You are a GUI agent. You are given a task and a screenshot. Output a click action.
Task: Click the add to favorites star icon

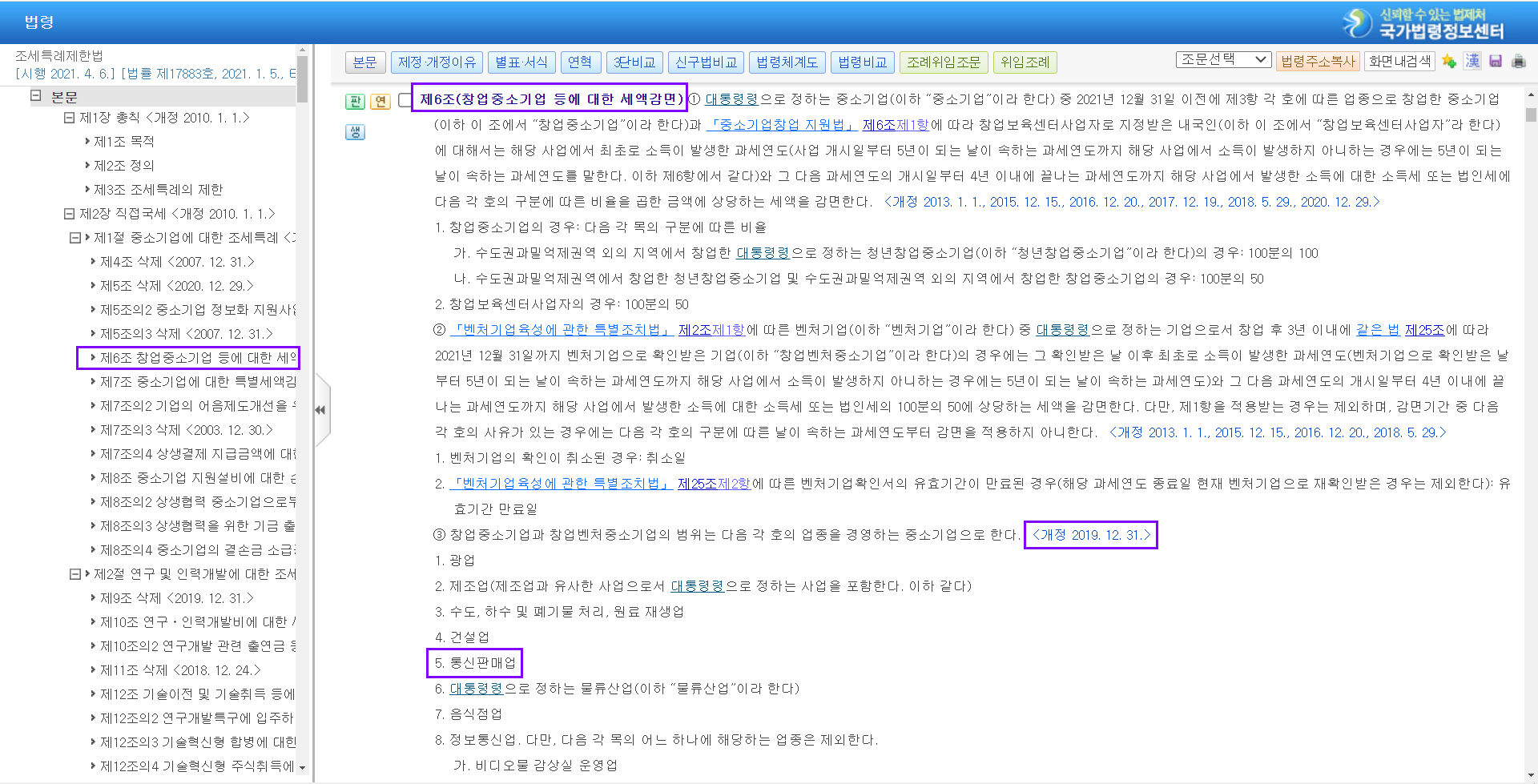pos(1449,62)
